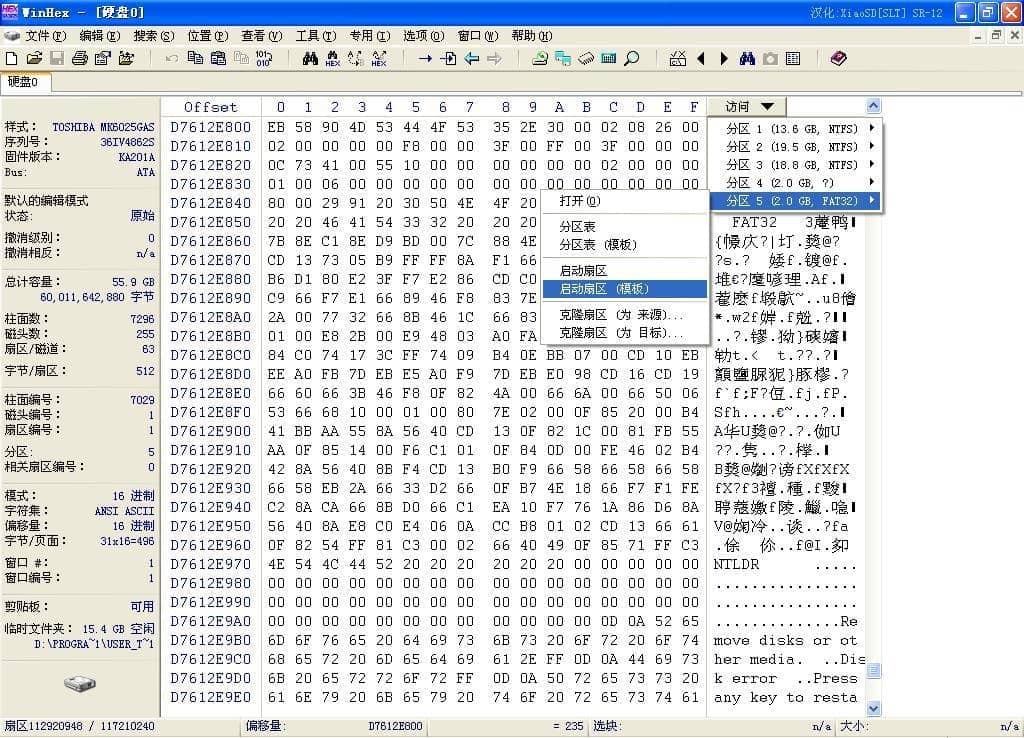The width and height of the screenshot is (1024, 738).
Task: Open the 窗口(W) menu
Action: 477,36
